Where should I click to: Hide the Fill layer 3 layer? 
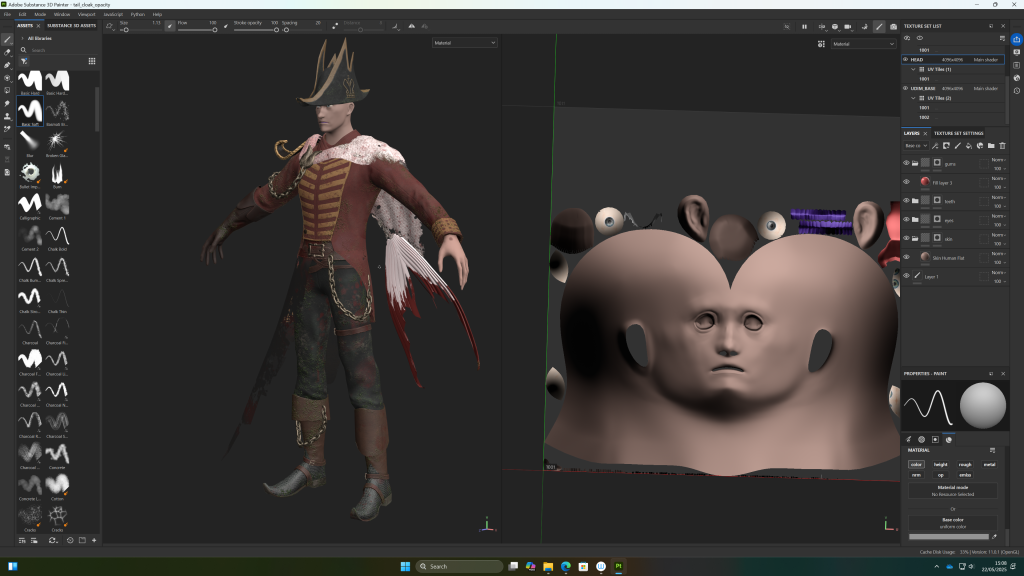[x=906, y=182]
